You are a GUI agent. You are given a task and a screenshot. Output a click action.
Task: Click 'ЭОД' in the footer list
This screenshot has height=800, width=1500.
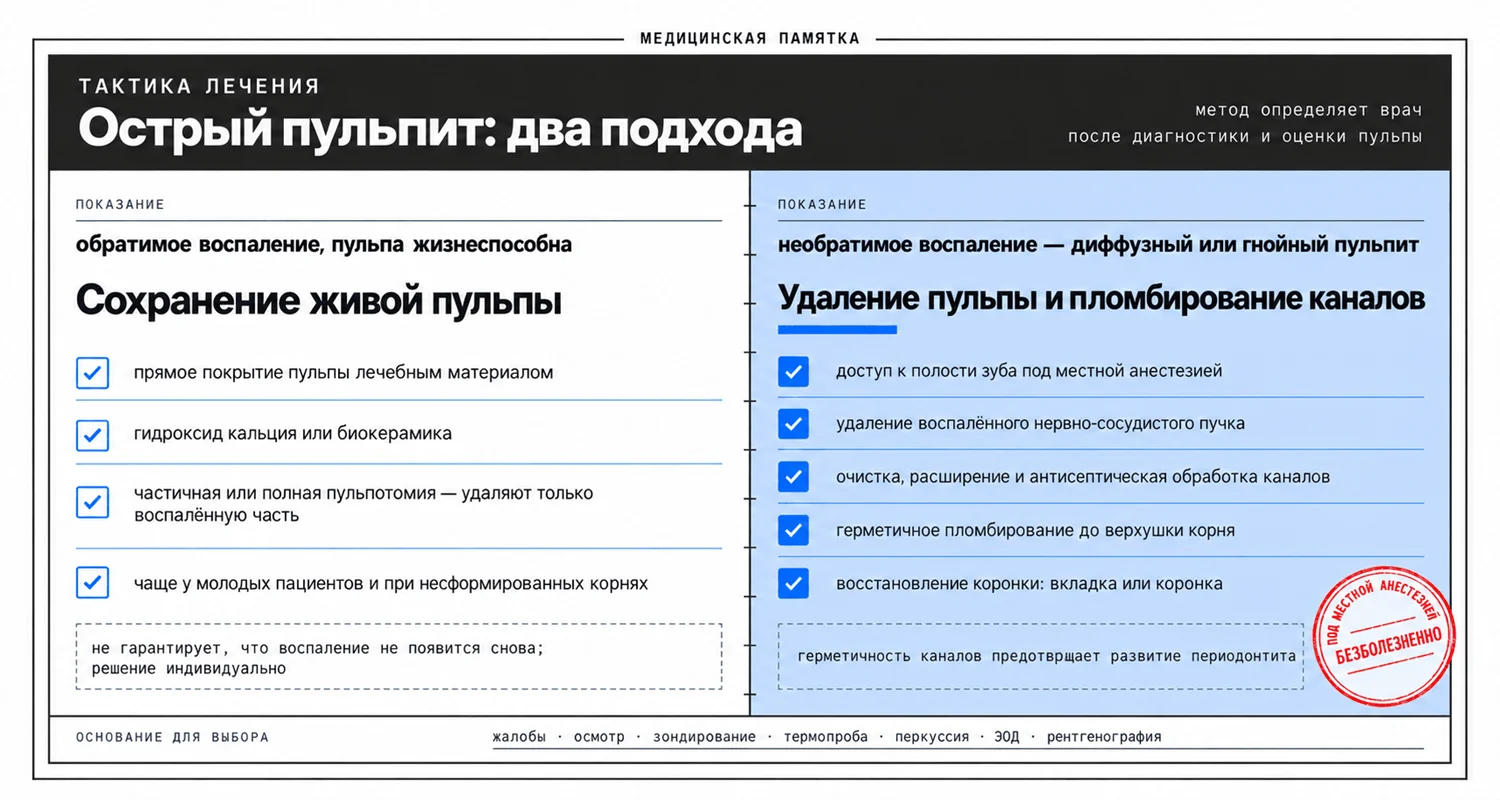click(x=1008, y=737)
